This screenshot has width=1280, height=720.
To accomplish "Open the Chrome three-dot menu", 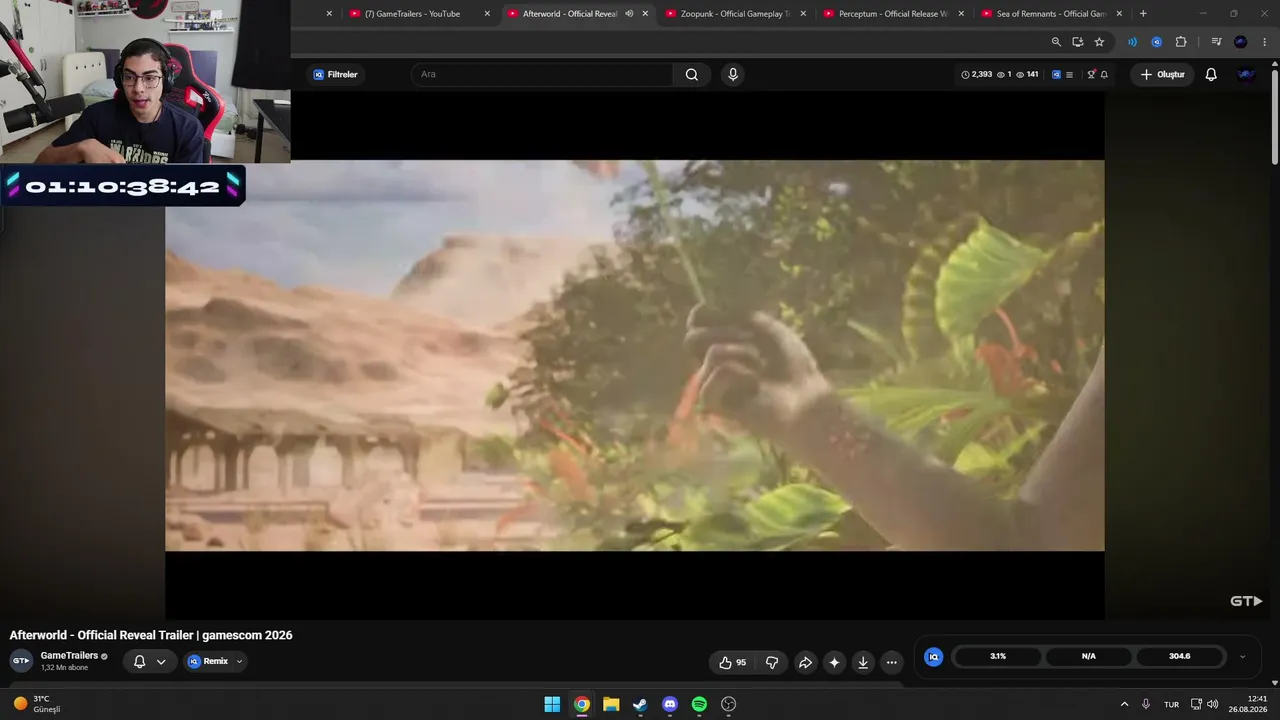I will point(1265,42).
